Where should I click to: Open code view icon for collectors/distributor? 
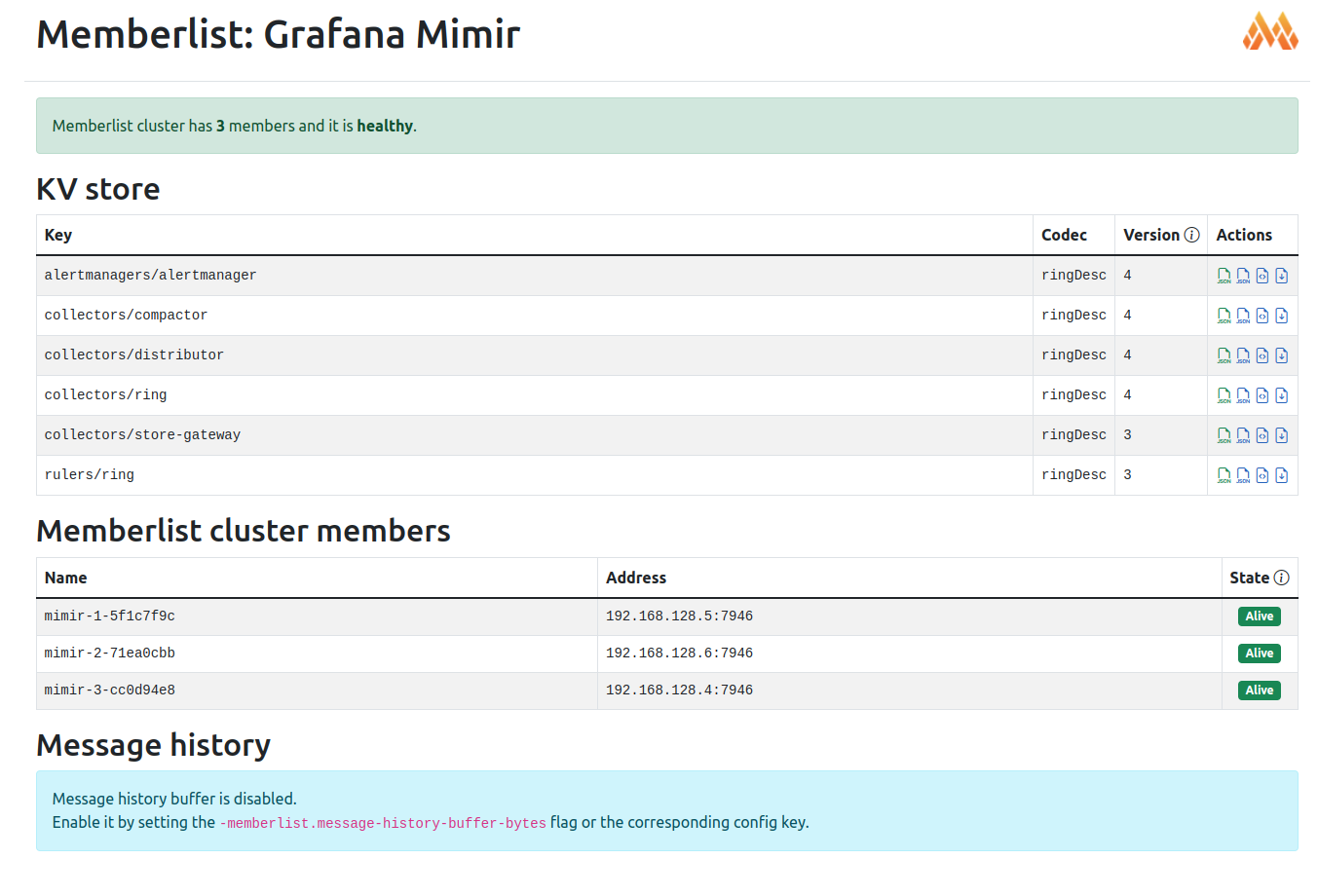(1262, 355)
